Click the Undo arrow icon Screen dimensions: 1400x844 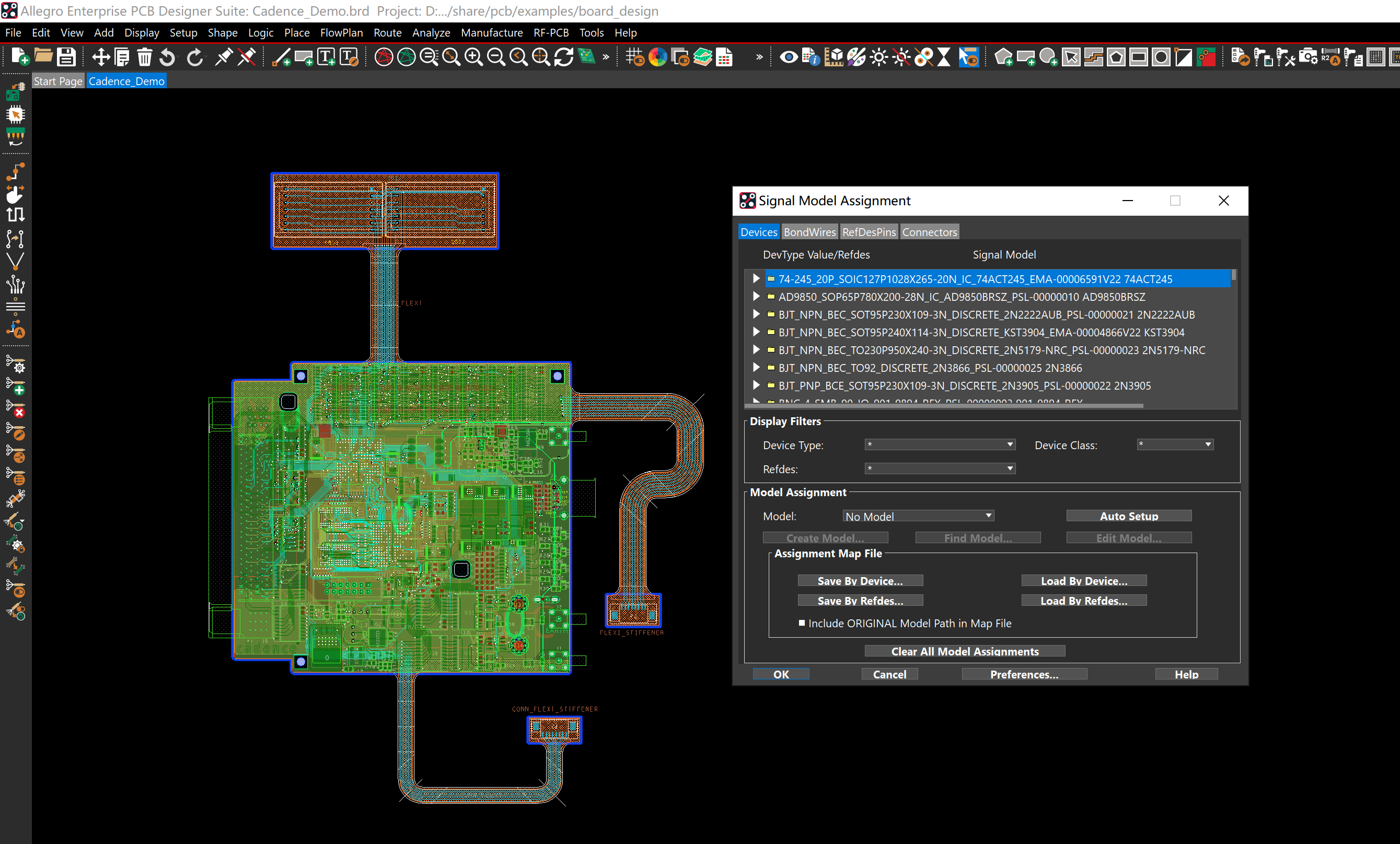167,57
